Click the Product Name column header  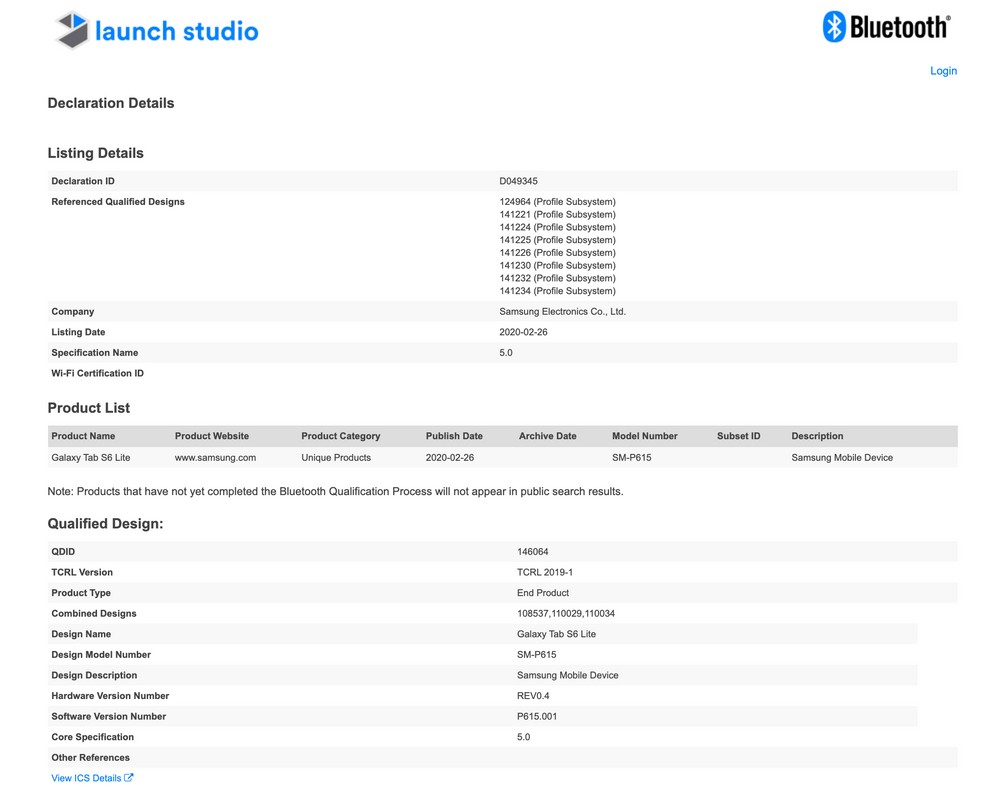[x=84, y=436]
